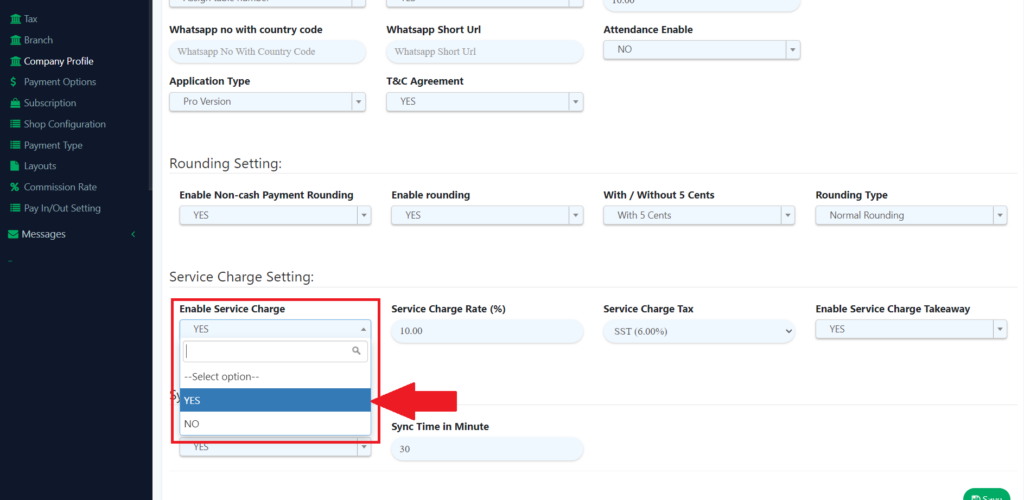The height and width of the screenshot is (500, 1024).
Task: Click the Service Charge Rate field
Action: [x=486, y=331]
